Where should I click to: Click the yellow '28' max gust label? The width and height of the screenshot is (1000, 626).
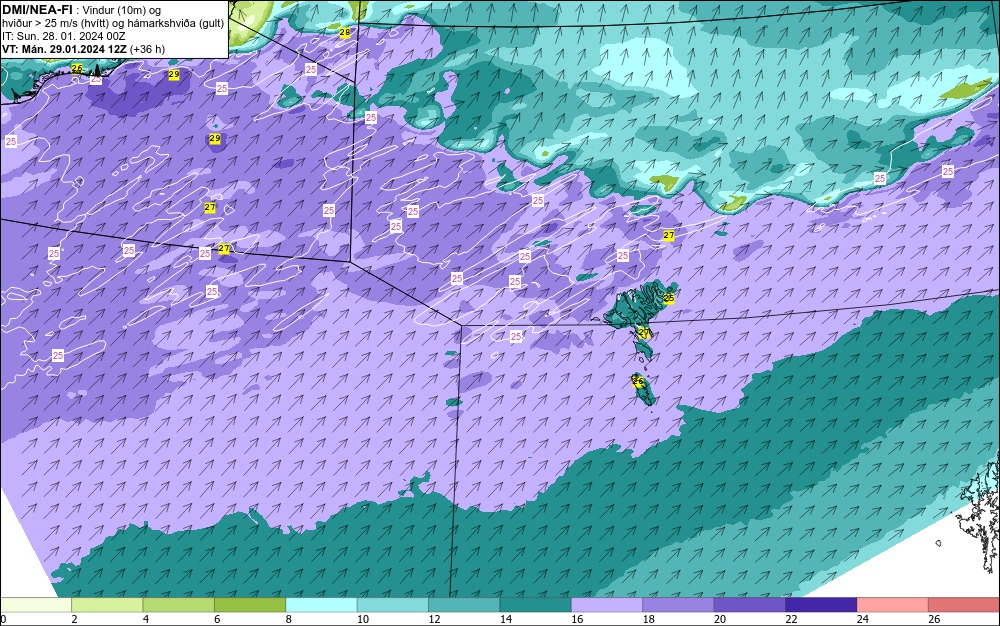pos(345,32)
